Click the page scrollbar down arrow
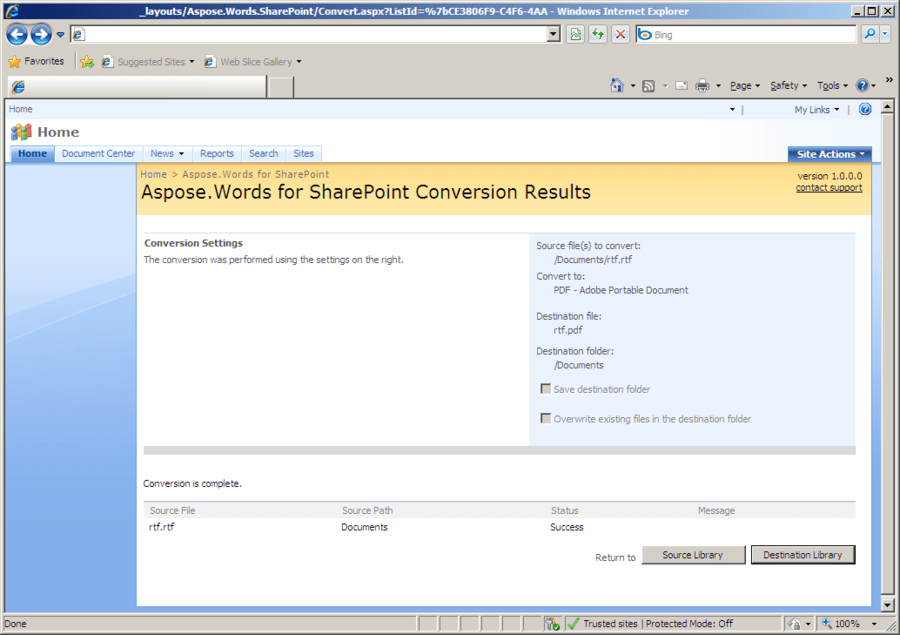The width and height of the screenshot is (900, 635). point(887,605)
